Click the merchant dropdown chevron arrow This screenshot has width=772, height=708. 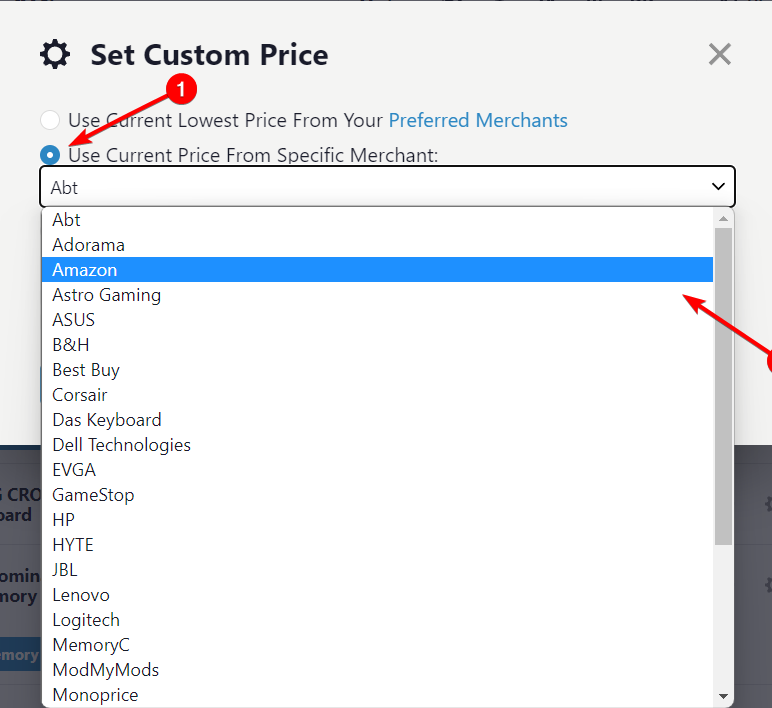(718, 187)
